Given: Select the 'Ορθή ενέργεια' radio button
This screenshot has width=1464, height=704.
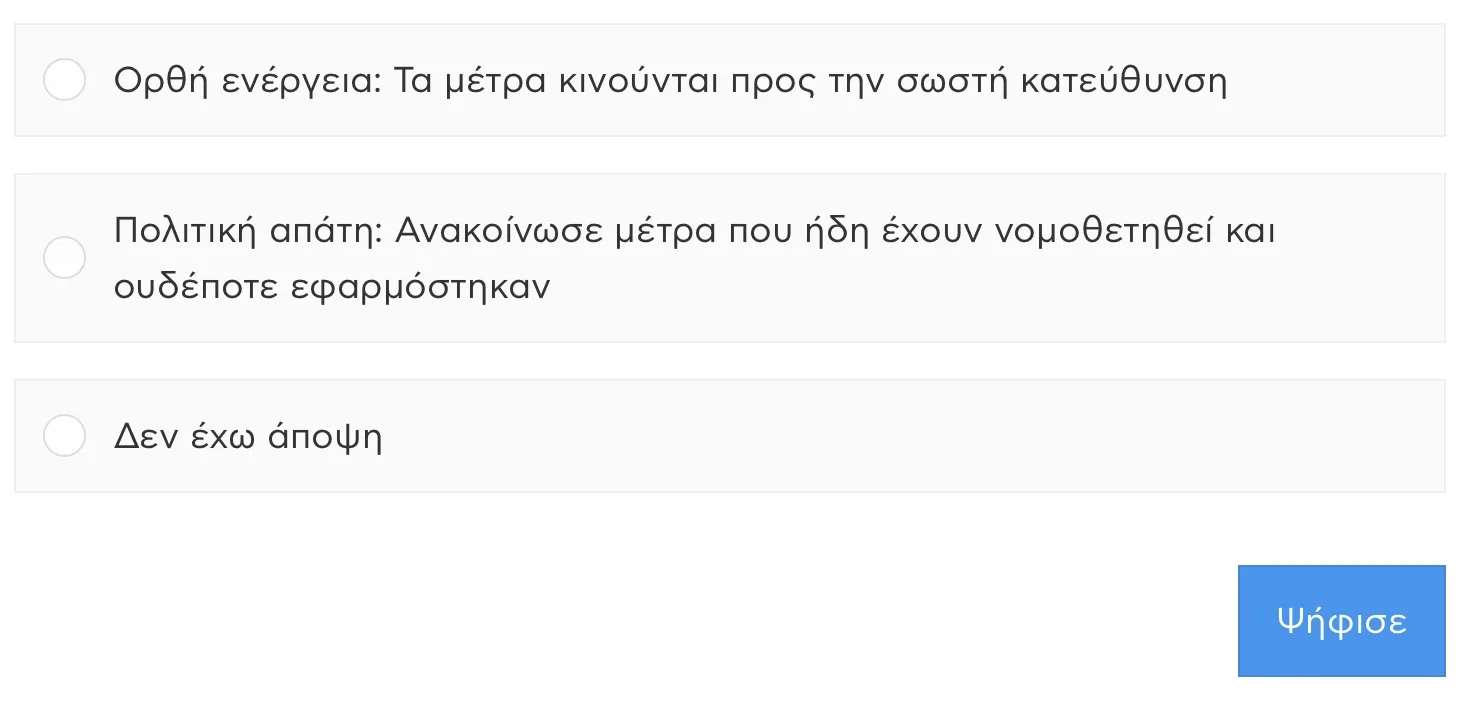Looking at the screenshot, I should (64, 80).
